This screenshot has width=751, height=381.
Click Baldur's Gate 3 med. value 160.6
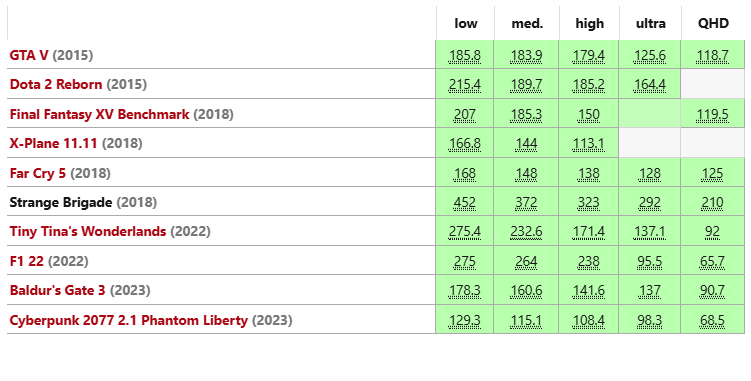coord(526,291)
